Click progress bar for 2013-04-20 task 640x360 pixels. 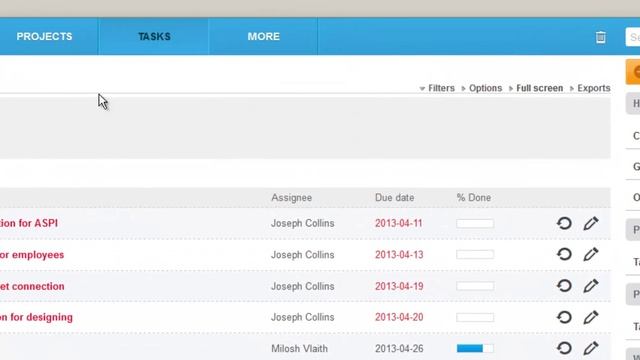click(475, 317)
